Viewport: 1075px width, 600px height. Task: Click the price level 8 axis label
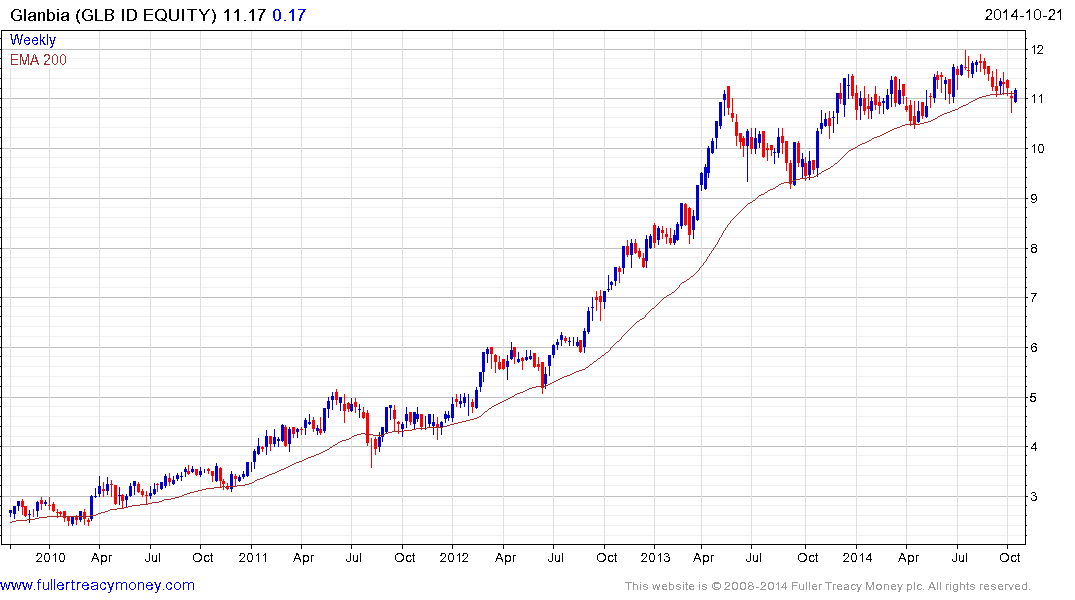1033,248
